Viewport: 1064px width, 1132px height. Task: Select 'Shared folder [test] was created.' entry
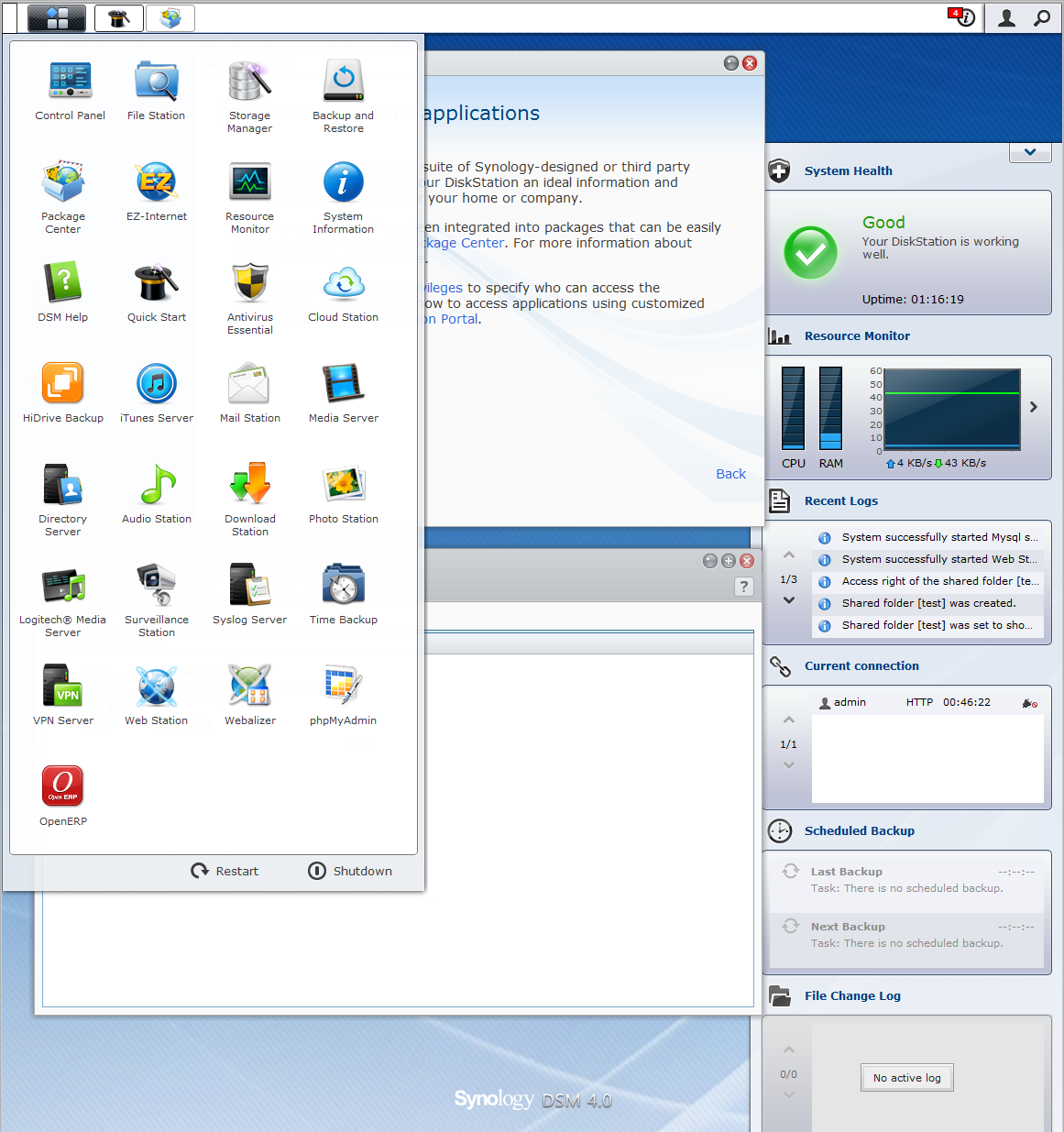tap(927, 603)
